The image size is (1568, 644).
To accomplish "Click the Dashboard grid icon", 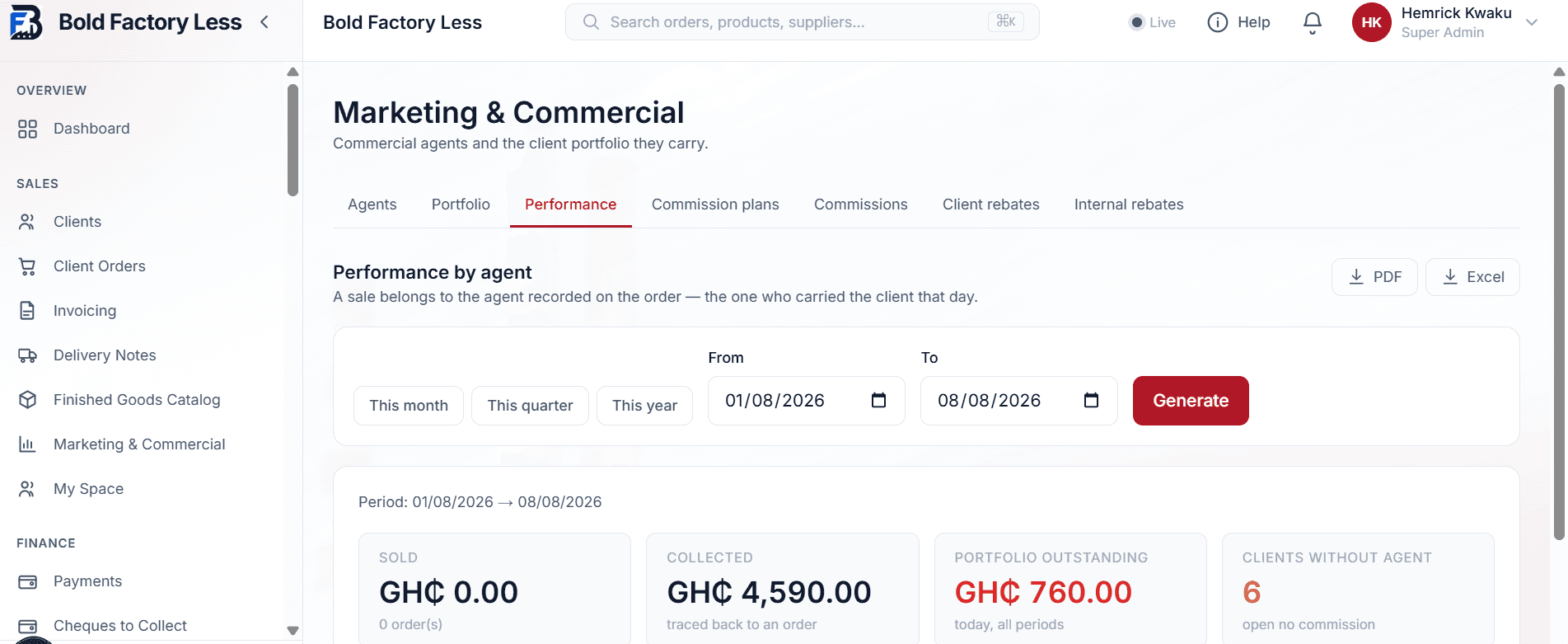I will coord(27,129).
